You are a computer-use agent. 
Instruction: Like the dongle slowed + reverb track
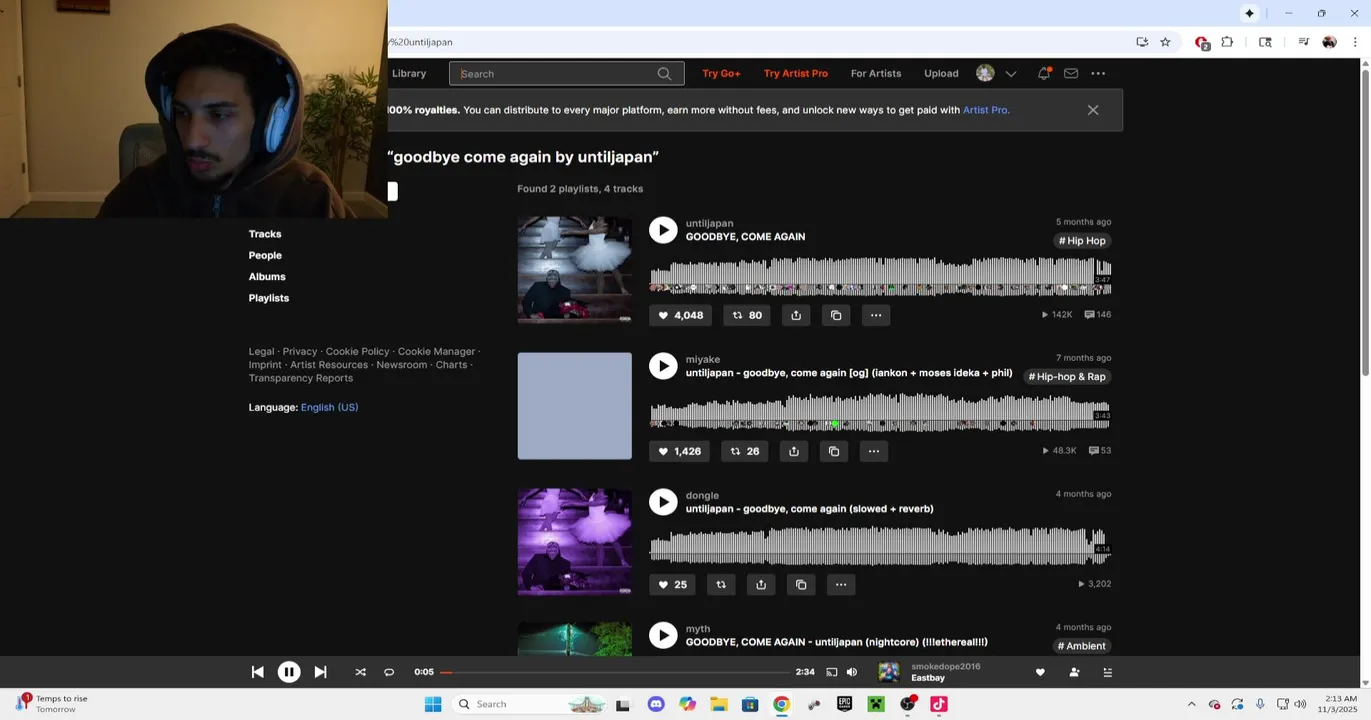click(x=672, y=584)
